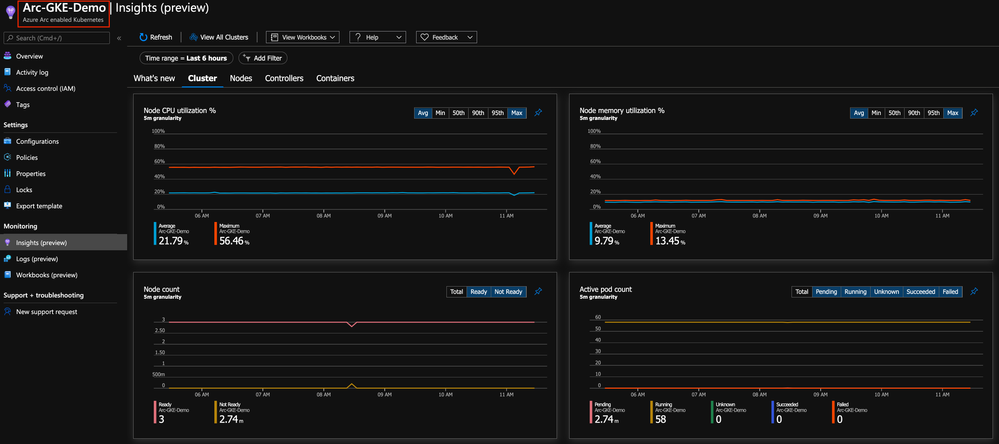This screenshot has height=444, width=999.
Task: Pin the Node CPU utilization chart
Action: tap(538, 113)
